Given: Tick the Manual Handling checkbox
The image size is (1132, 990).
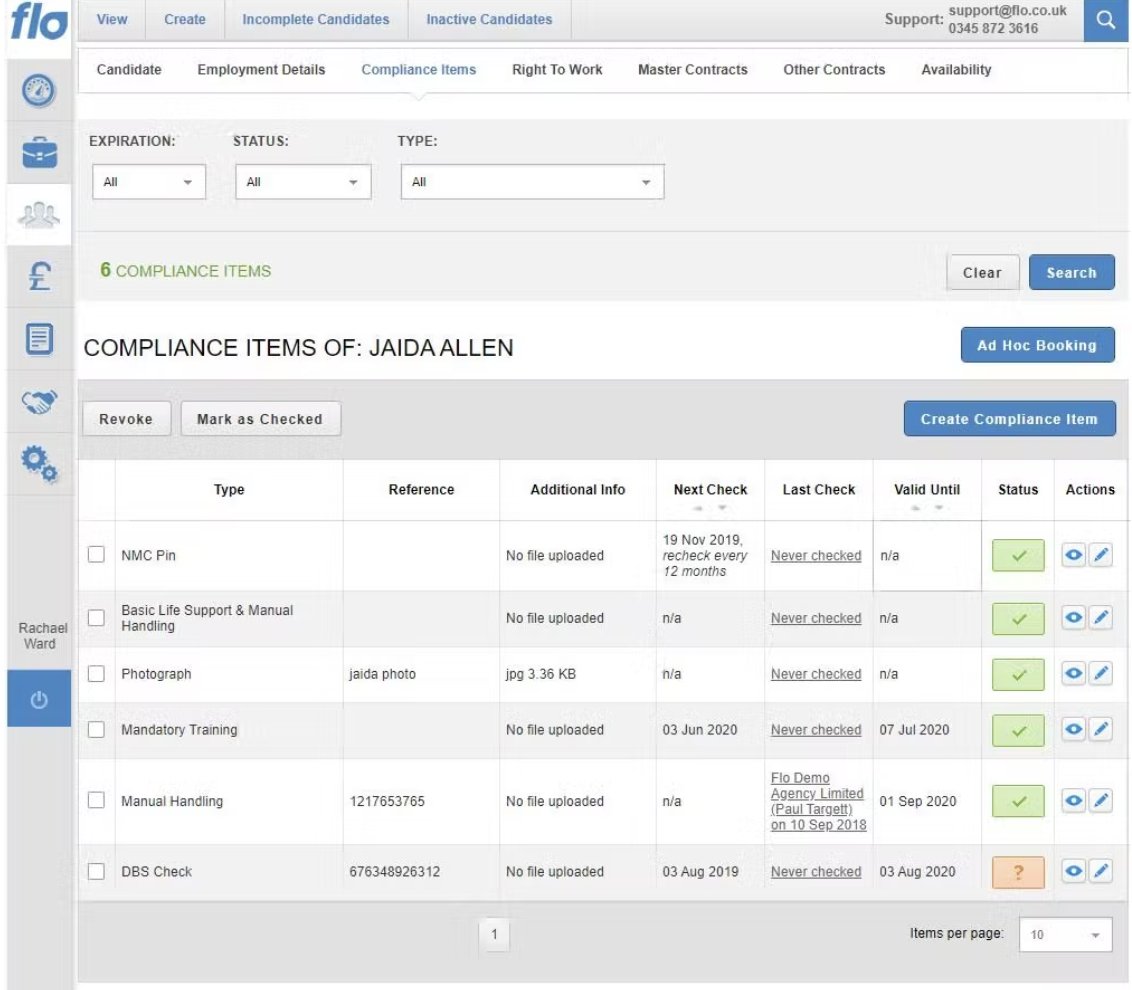Looking at the screenshot, I should pyautogui.click(x=96, y=800).
